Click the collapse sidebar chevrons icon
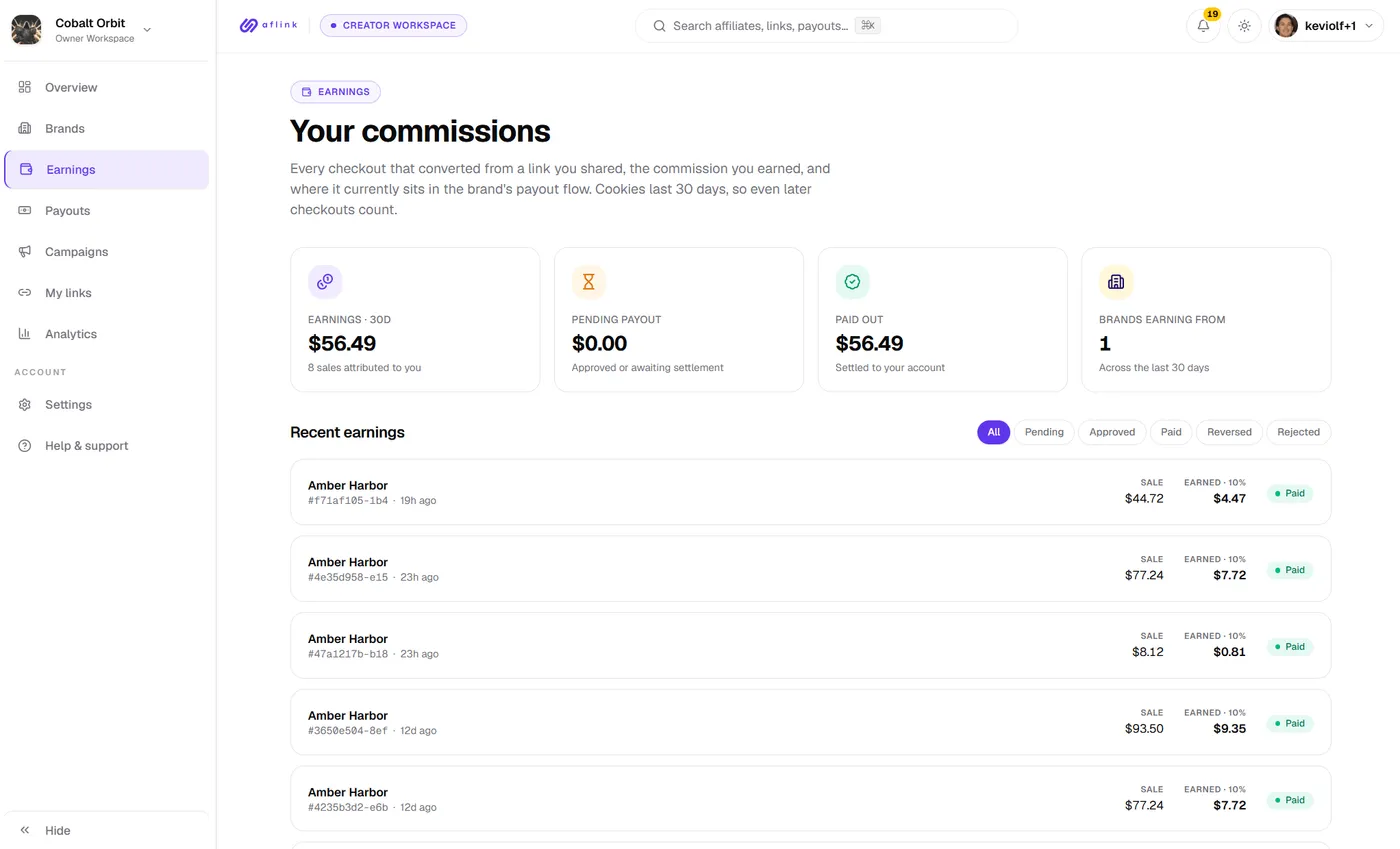Image resolution: width=1400 pixels, height=849 pixels. 25,831
